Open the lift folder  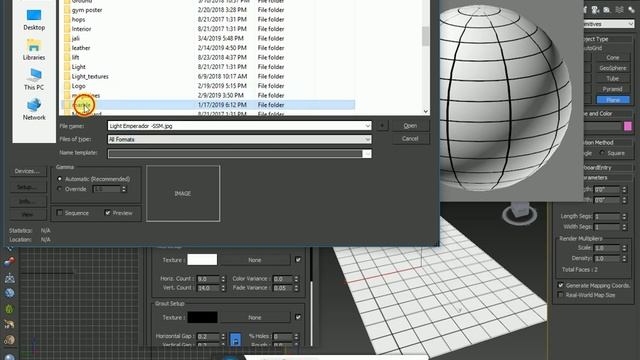(x=76, y=57)
